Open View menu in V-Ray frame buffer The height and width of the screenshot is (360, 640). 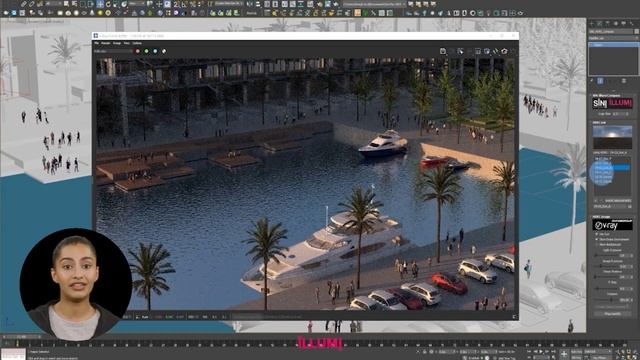tap(127, 43)
